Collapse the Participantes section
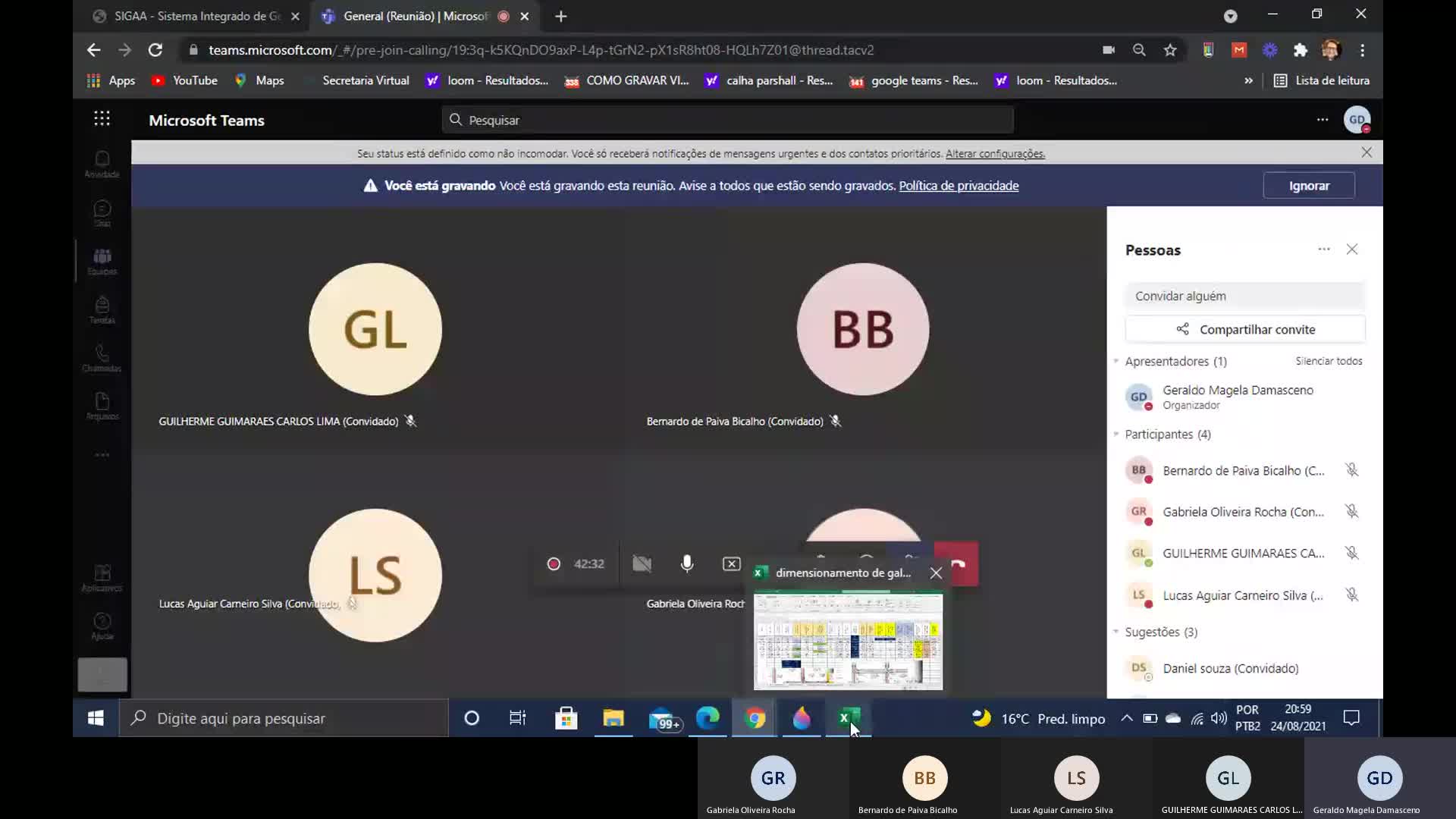Image resolution: width=1456 pixels, height=819 pixels. coord(1116,434)
